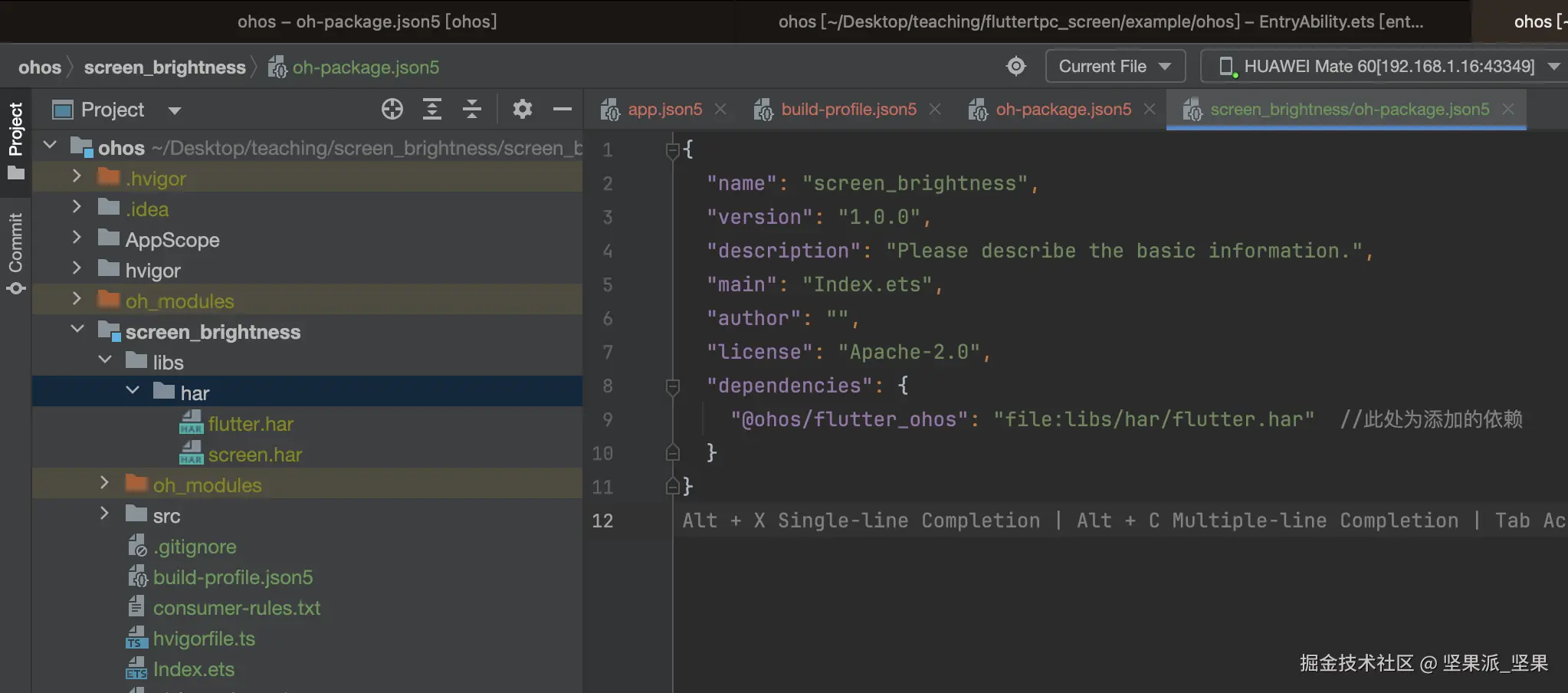Open Project panel settings gear
This screenshot has height=693, width=1568.
523,110
